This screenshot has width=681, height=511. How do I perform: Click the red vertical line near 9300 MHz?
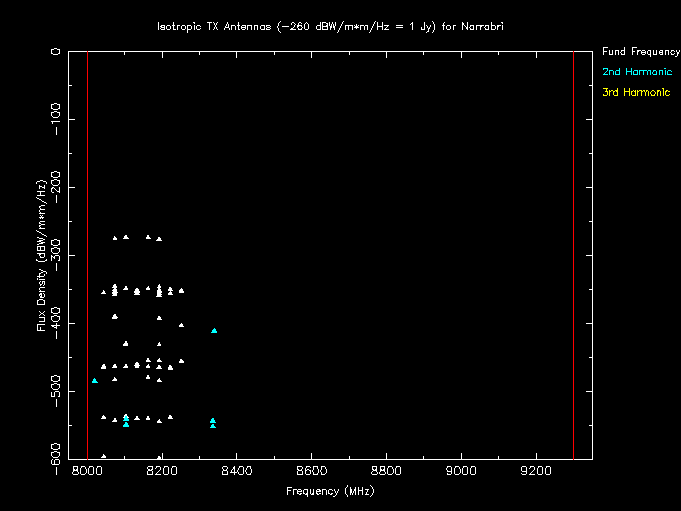(573, 255)
